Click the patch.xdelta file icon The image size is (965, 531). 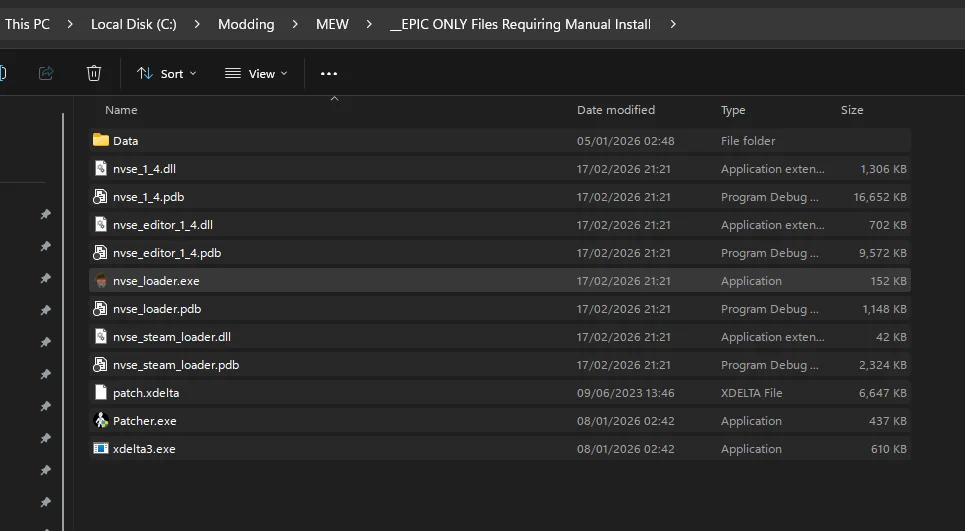pos(100,393)
